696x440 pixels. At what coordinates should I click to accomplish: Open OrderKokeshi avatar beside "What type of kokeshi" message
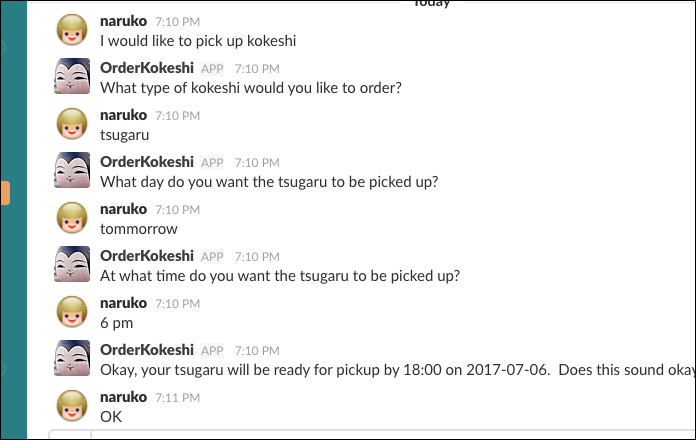tap(74, 78)
